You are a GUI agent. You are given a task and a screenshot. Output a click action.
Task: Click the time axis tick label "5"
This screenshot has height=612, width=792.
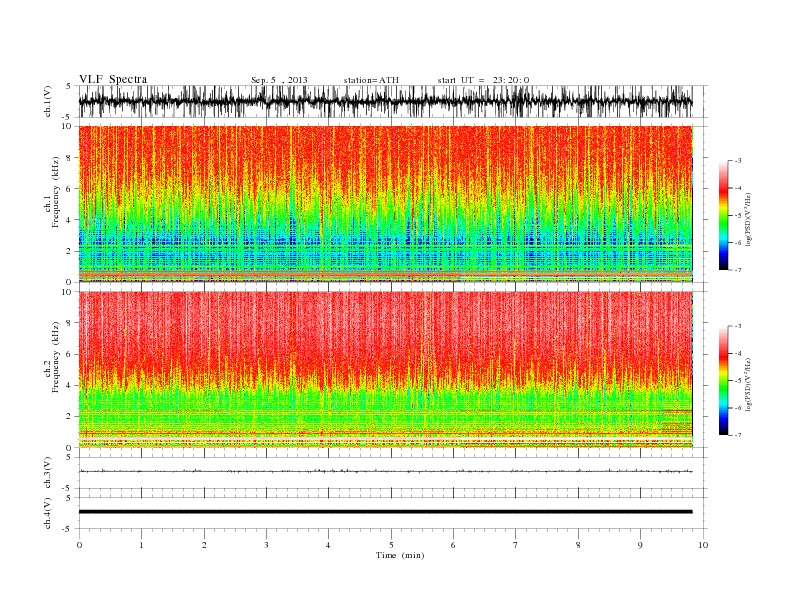[x=391, y=545]
